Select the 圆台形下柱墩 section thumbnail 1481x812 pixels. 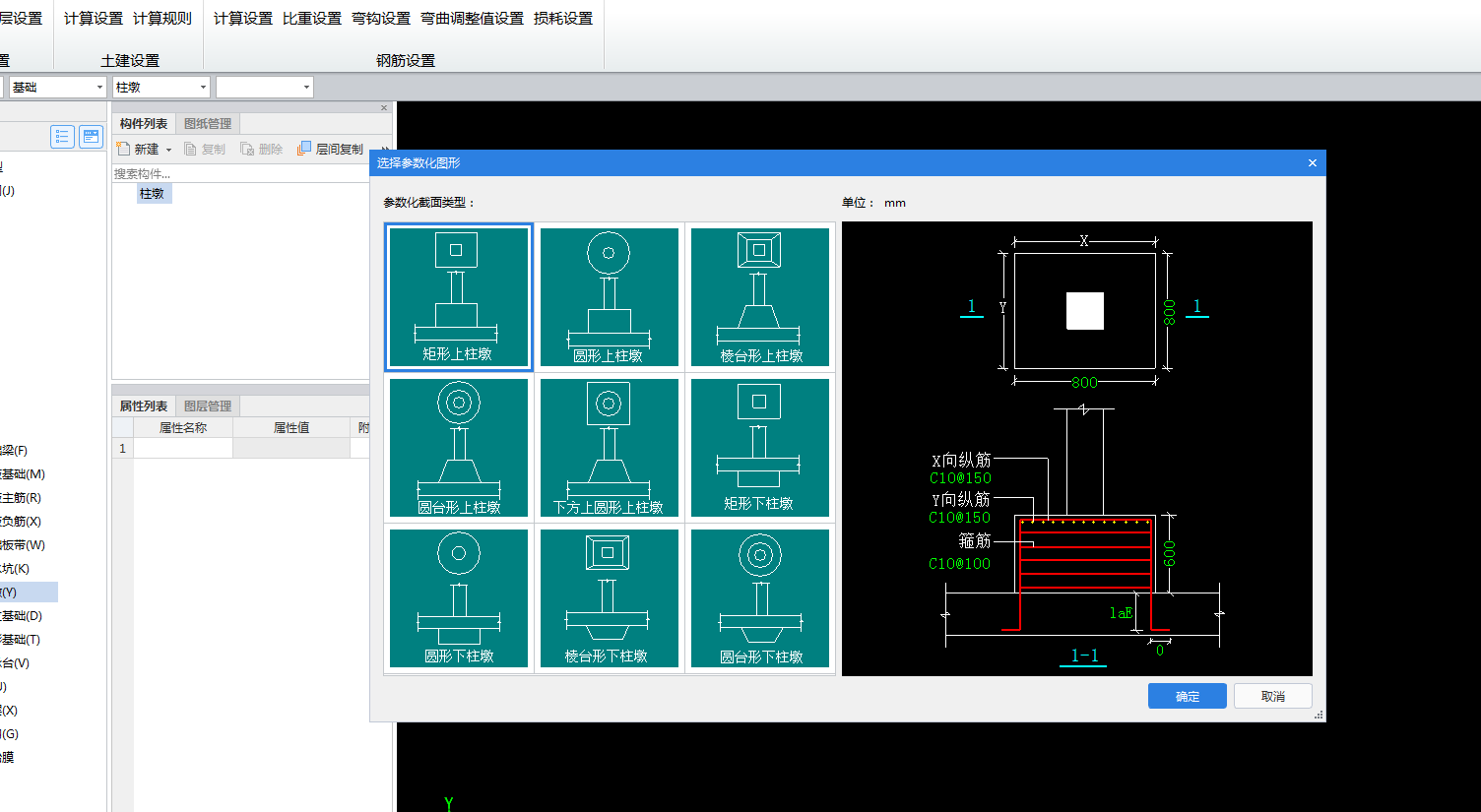(760, 598)
